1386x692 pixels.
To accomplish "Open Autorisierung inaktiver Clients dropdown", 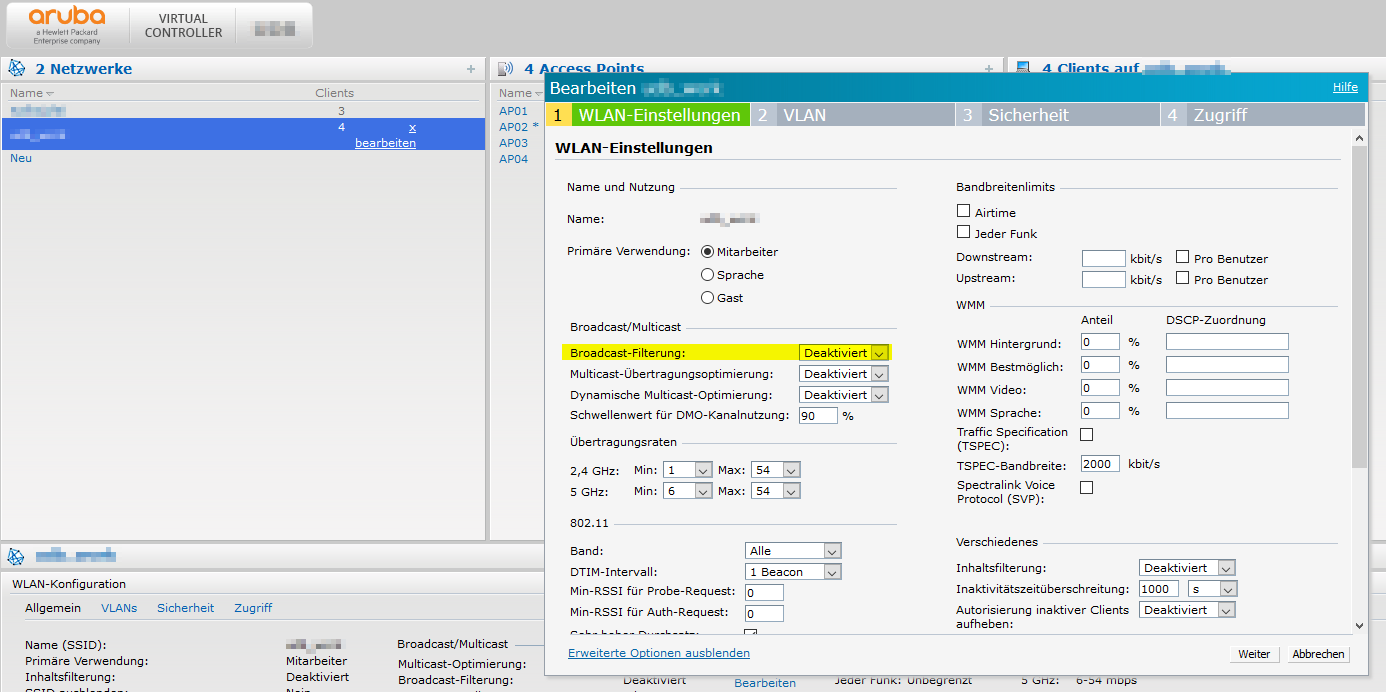I will point(1187,610).
